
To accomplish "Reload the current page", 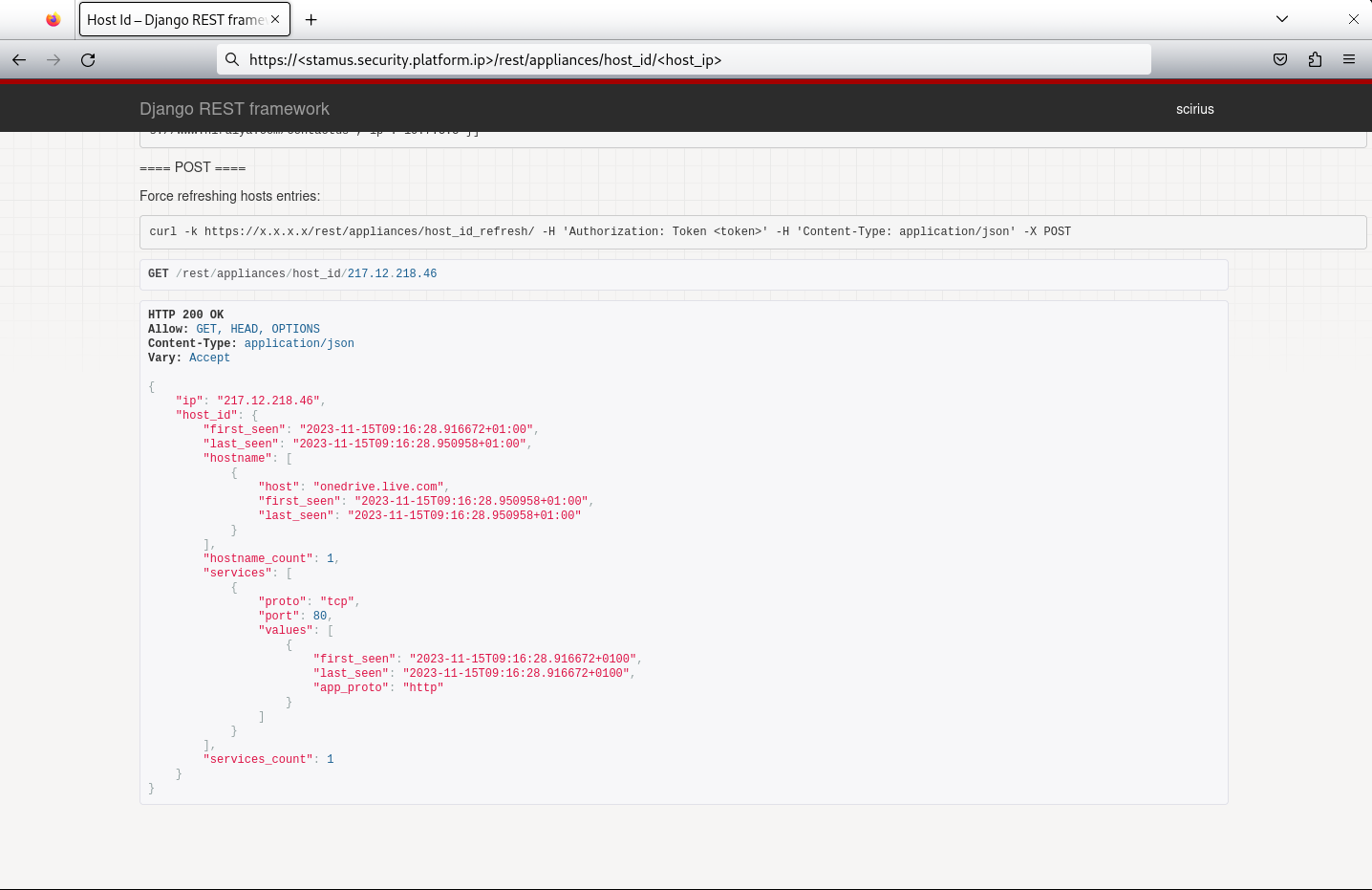I will (x=88, y=59).
